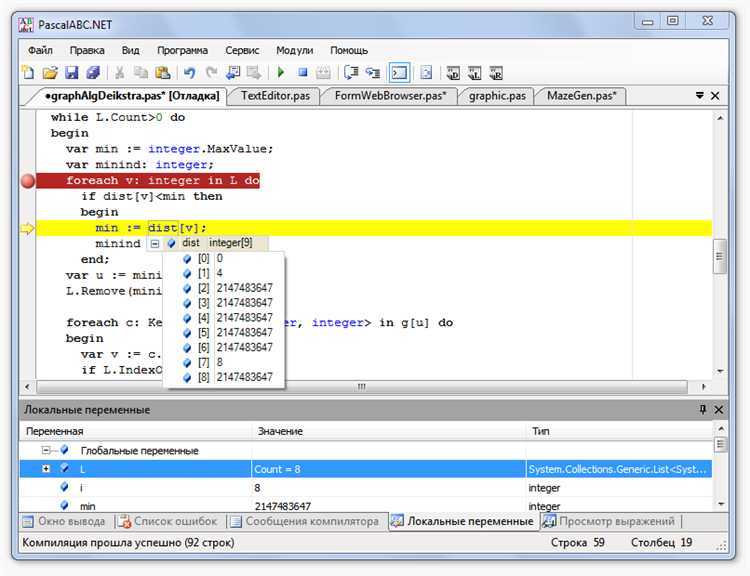Click the code editor vertical scrollbar

click(719, 257)
